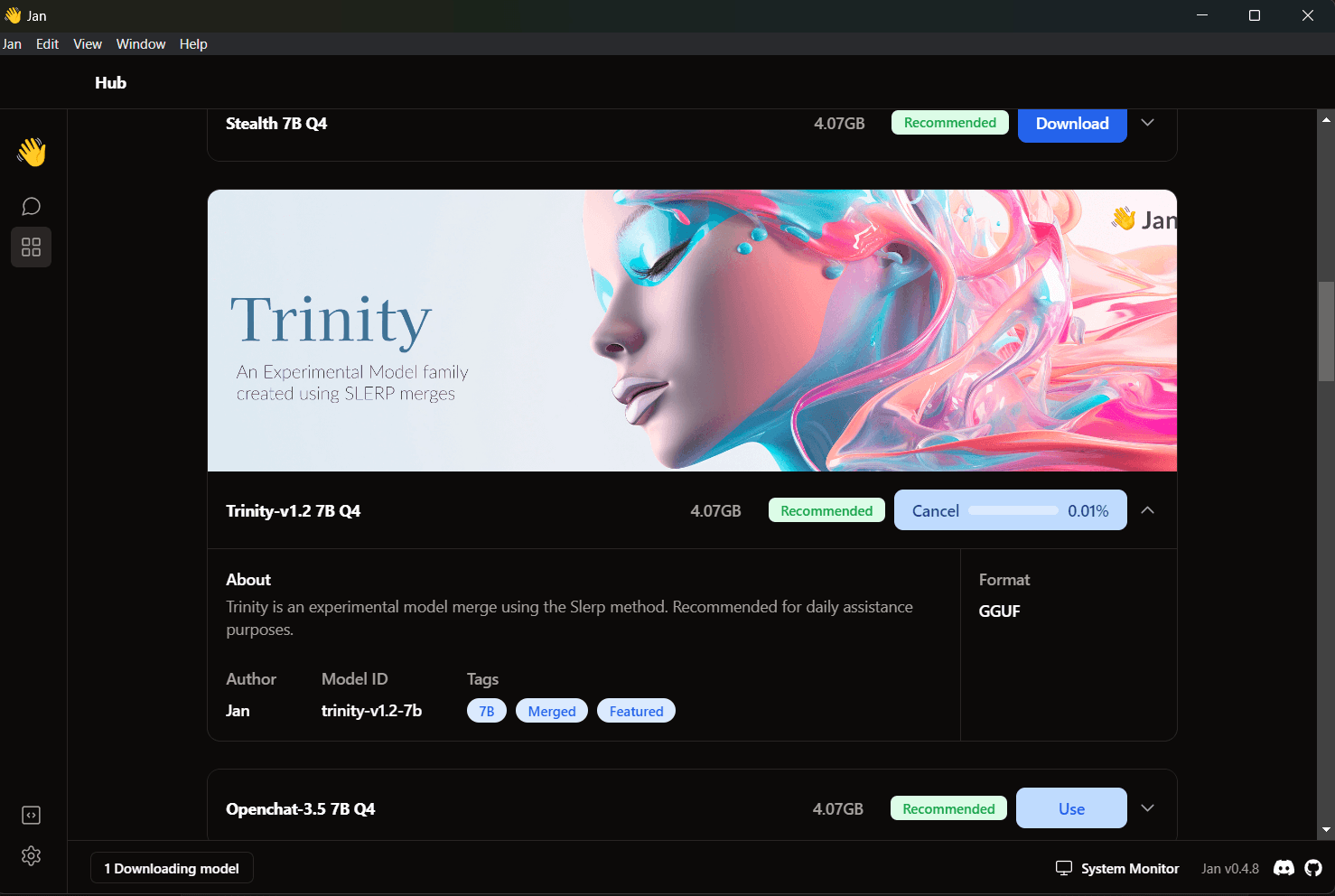Click the 7B tag
This screenshot has width=1335, height=896.
[487, 711]
